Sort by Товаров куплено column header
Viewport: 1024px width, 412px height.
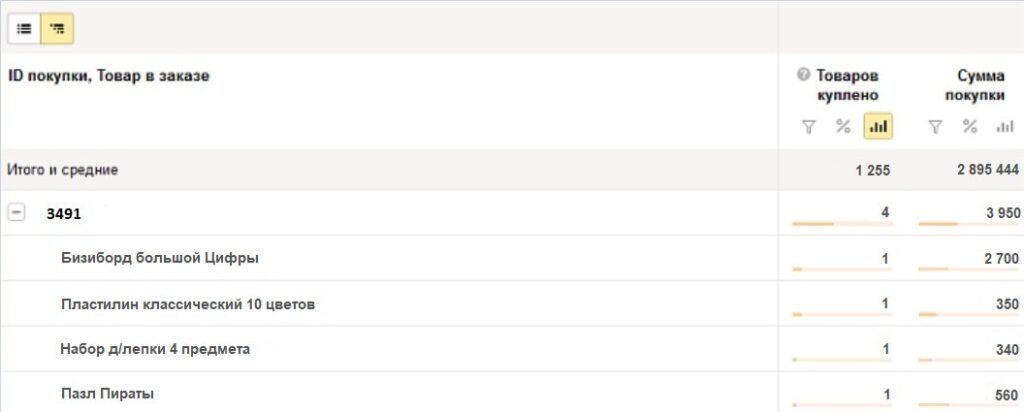tap(846, 86)
